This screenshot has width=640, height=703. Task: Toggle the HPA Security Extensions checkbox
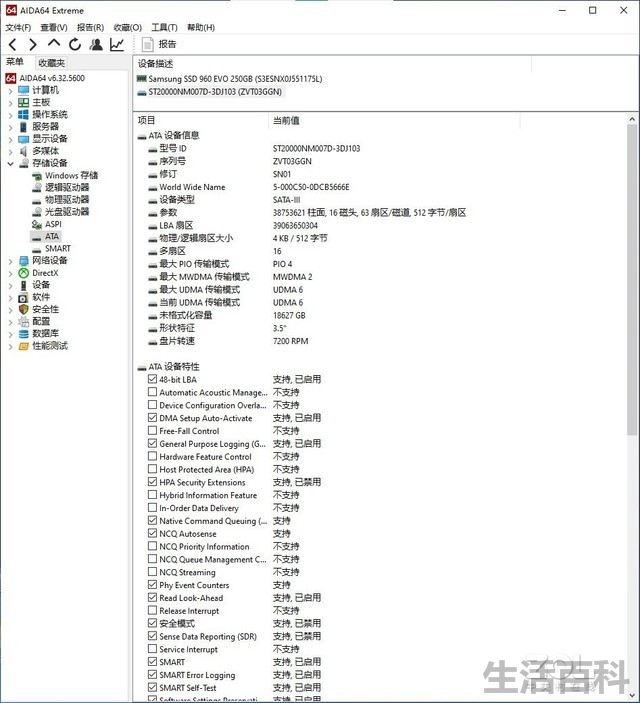click(152, 482)
